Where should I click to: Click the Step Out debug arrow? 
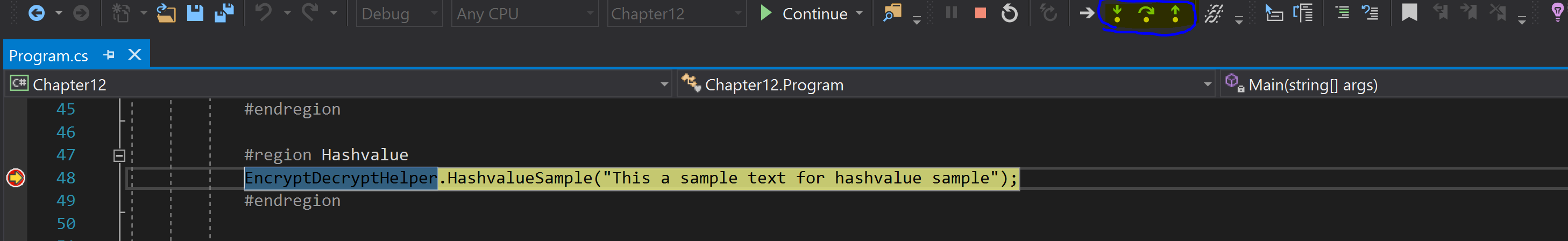point(1175,13)
